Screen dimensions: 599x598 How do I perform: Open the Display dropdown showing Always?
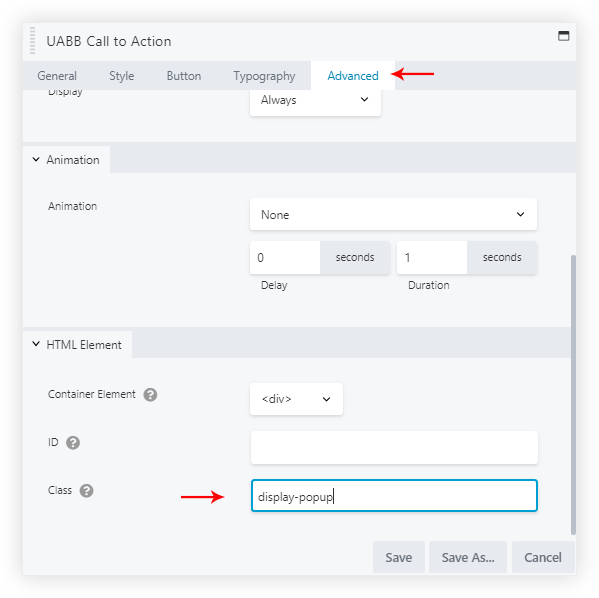(315, 100)
